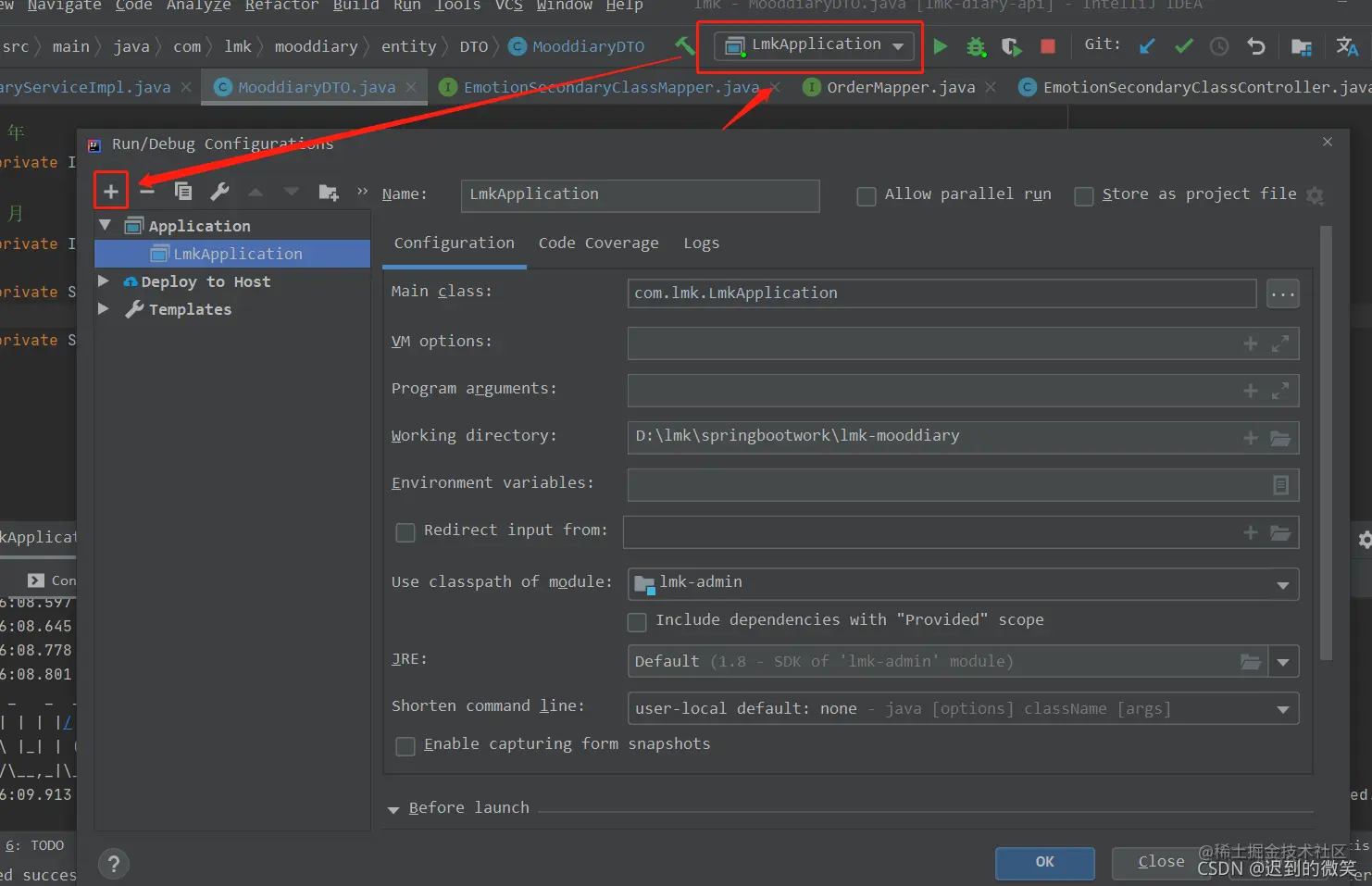This screenshot has height=886, width=1372.
Task: Click the mooddiary breadcrumb segment
Action: tap(316, 46)
